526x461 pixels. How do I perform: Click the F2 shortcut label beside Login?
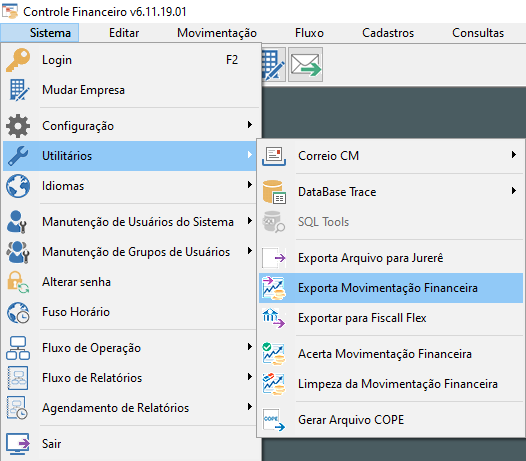coord(232,60)
